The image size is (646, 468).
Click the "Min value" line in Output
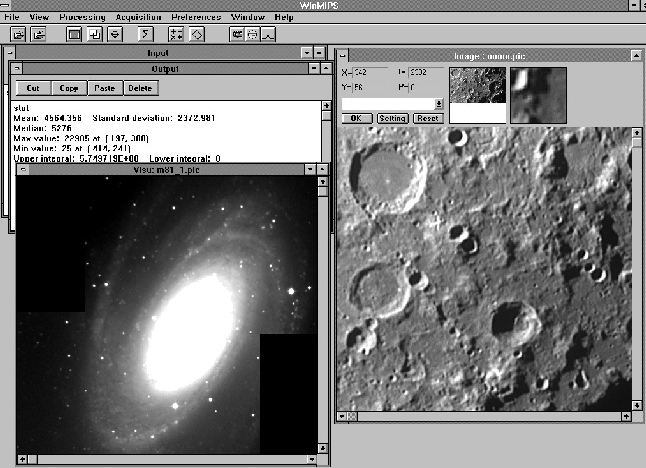pyautogui.click(x=72, y=148)
